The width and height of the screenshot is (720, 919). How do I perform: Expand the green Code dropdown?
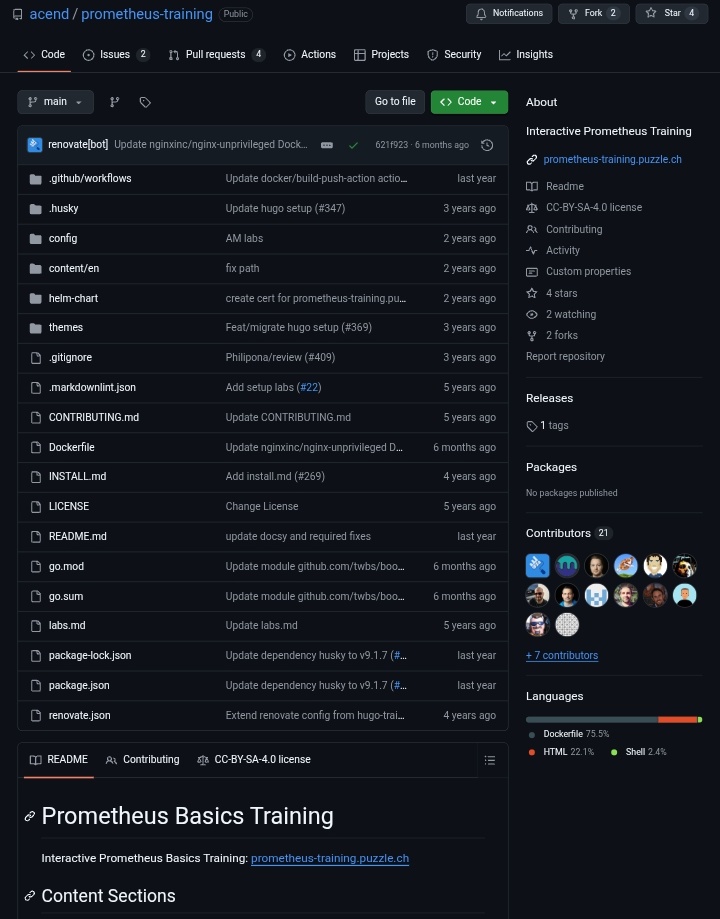(469, 102)
